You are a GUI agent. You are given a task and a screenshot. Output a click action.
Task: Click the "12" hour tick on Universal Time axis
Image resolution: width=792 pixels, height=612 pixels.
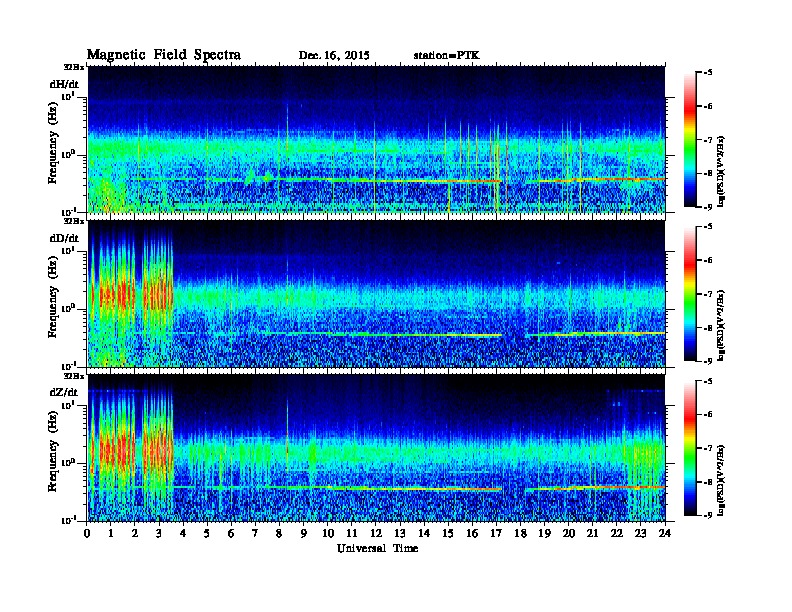click(376, 533)
